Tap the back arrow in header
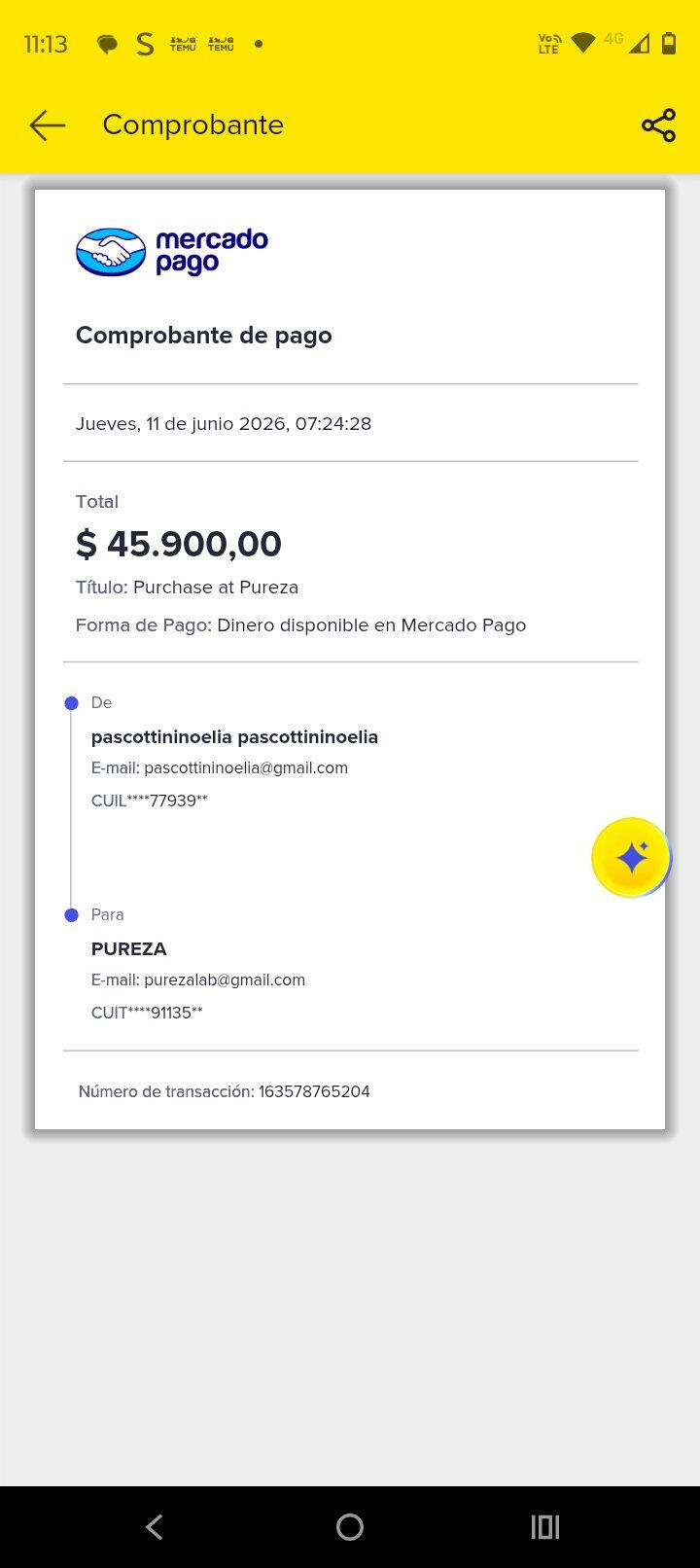700x1568 pixels. (47, 125)
